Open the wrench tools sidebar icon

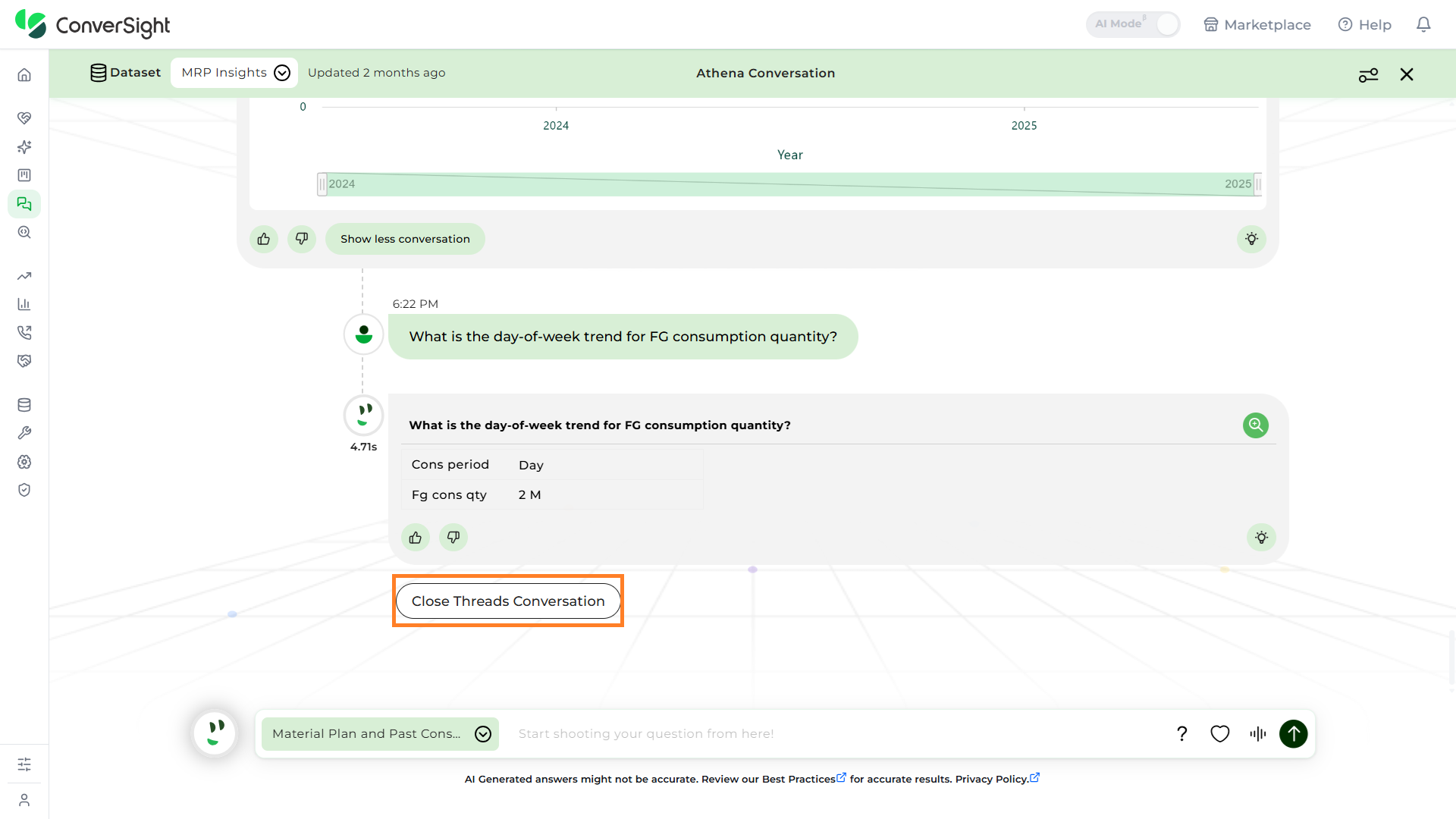tap(24, 433)
